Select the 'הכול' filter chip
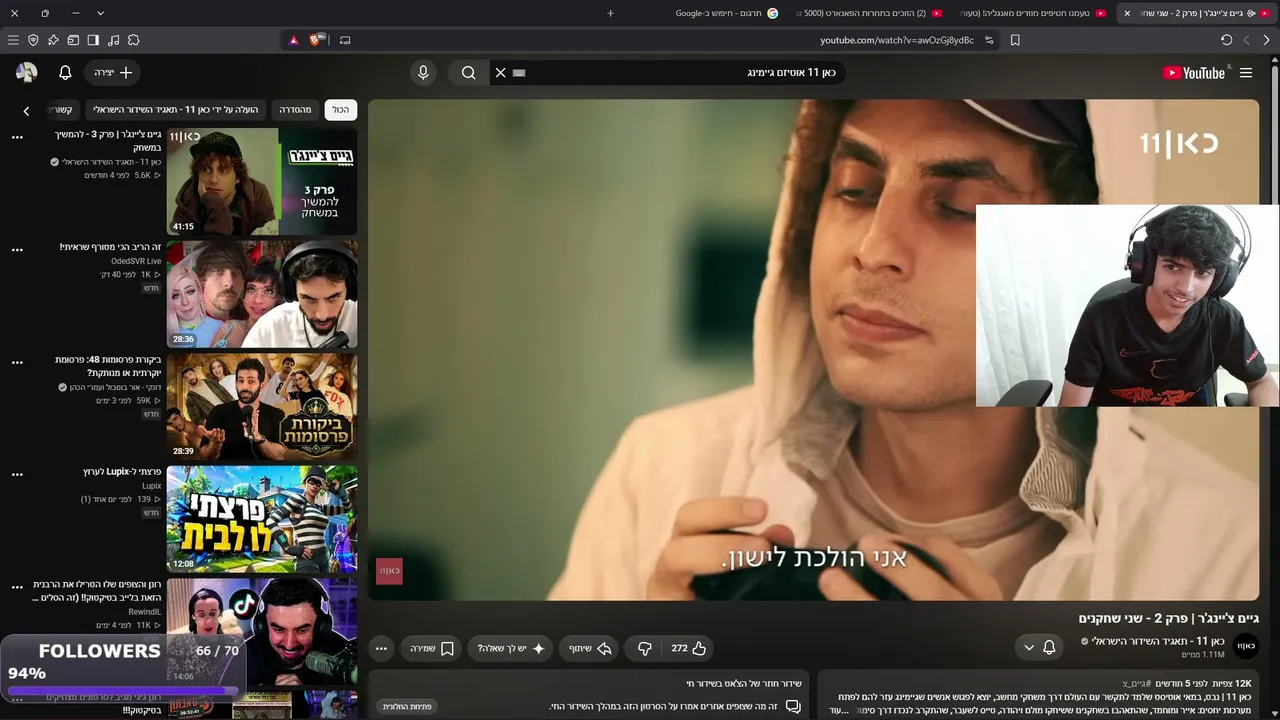The width and height of the screenshot is (1280, 720). coord(341,110)
